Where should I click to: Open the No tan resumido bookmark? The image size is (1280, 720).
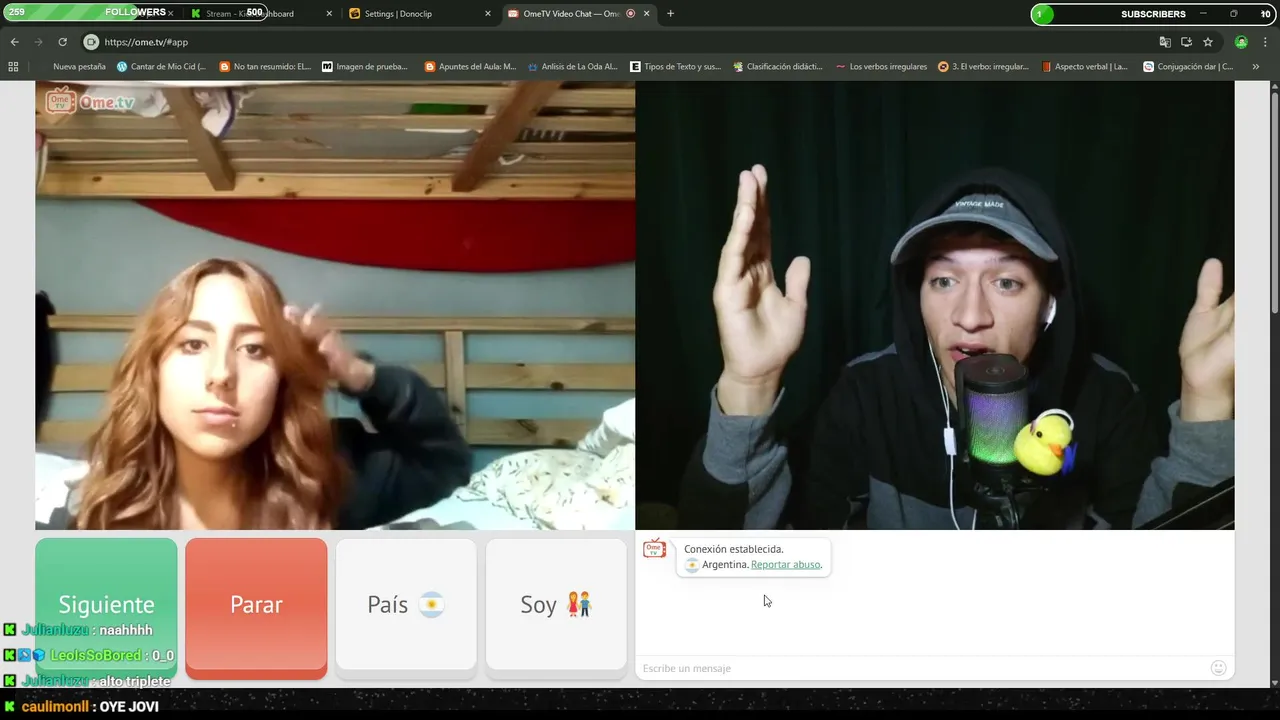[265, 67]
